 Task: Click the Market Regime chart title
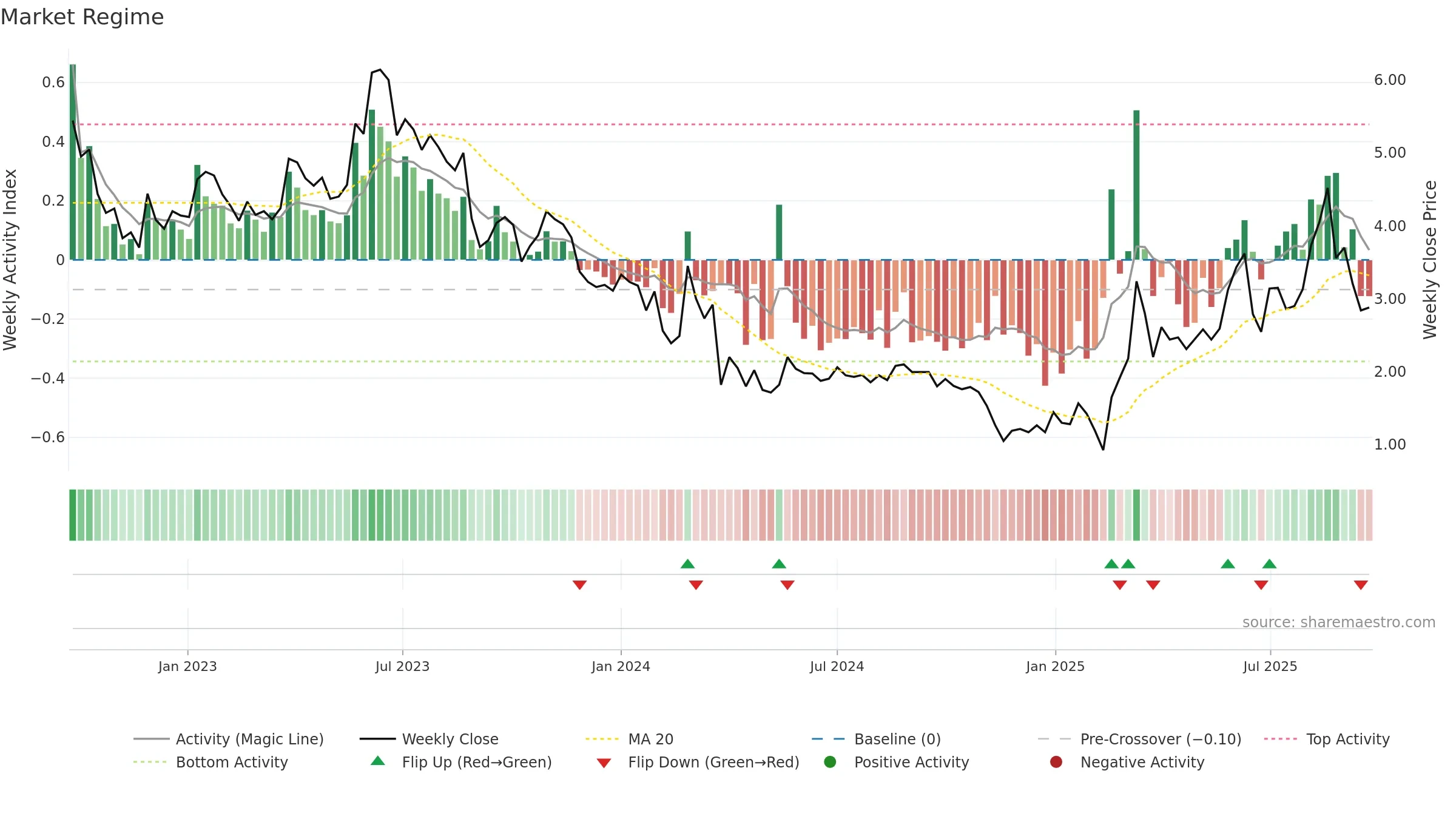click(x=82, y=17)
